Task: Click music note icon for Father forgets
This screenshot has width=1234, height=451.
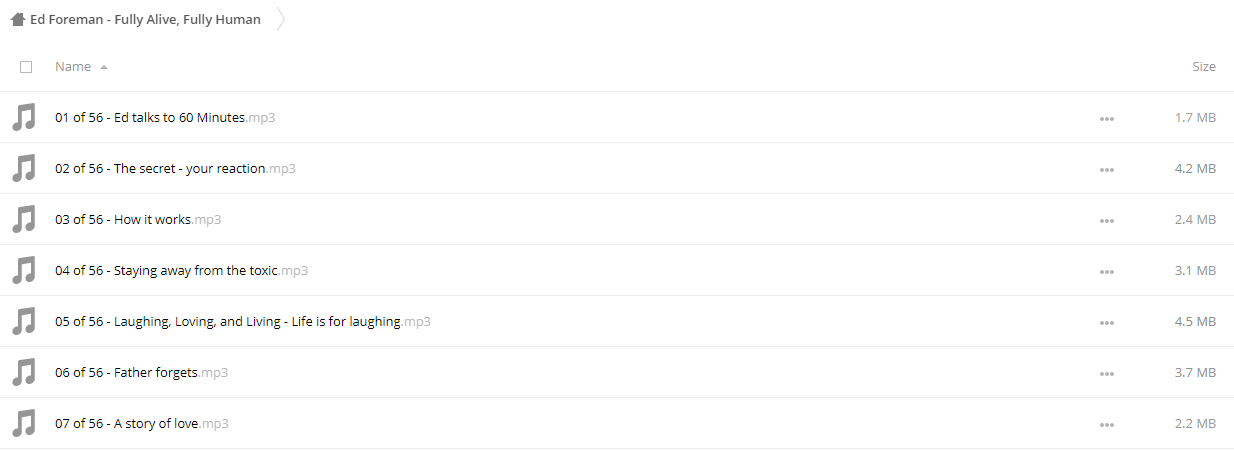Action: (24, 372)
